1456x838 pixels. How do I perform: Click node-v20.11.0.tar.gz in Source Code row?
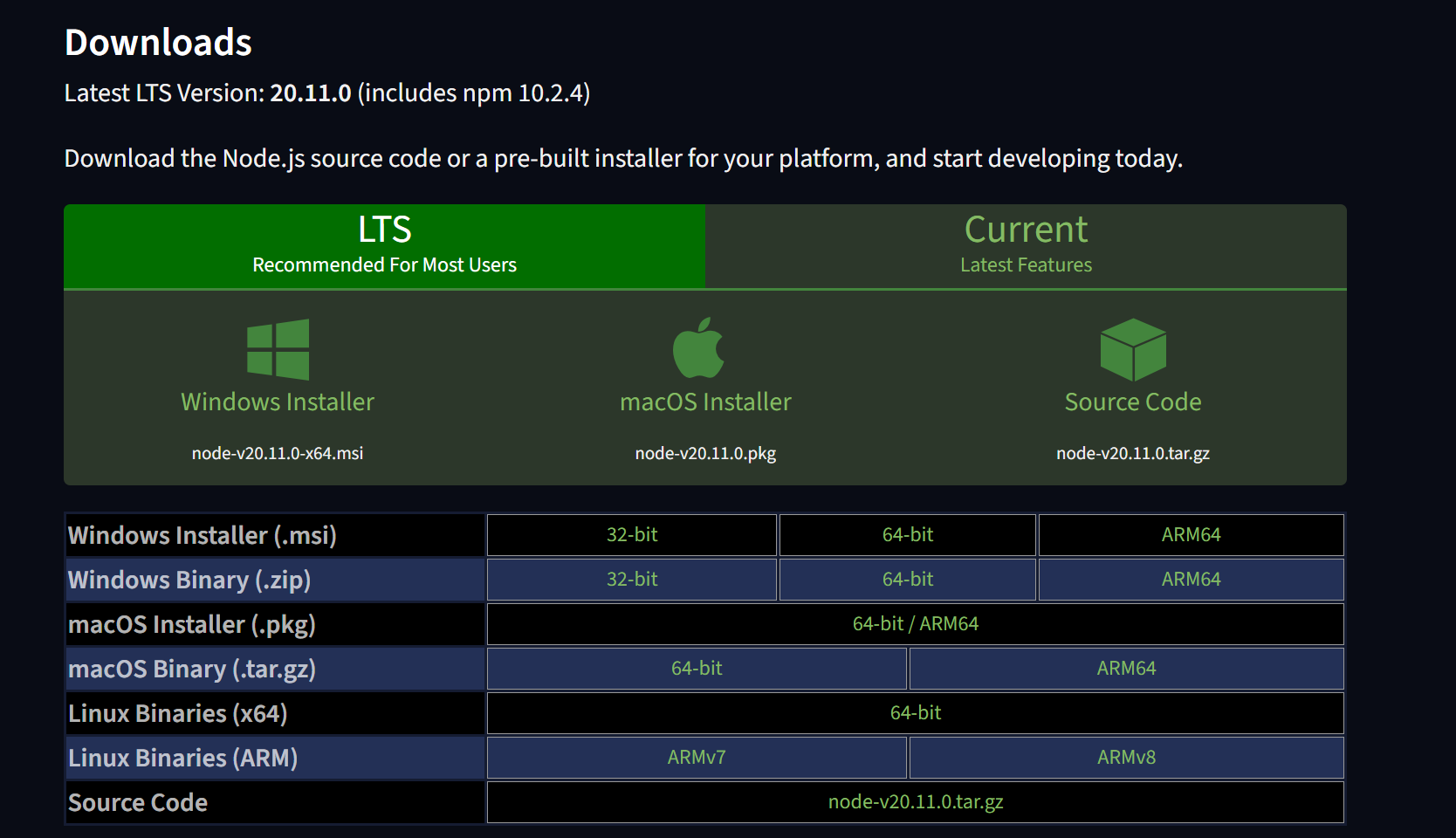pyautogui.click(x=916, y=802)
